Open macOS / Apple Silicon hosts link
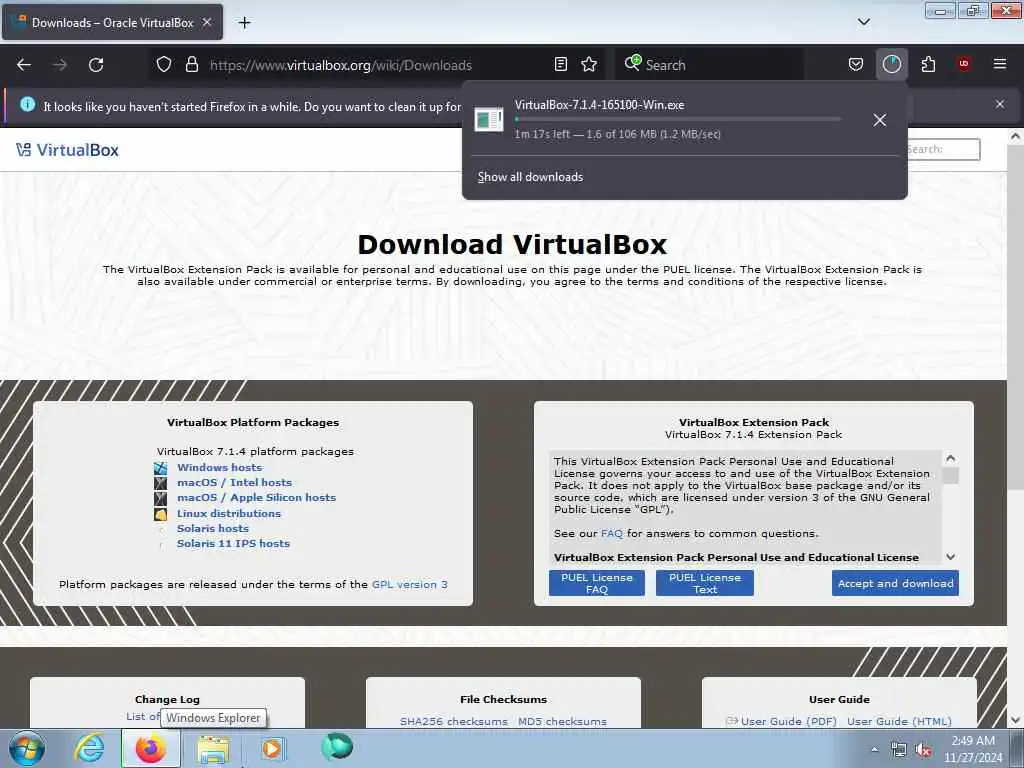Screen dimensions: 1024x768 (256, 498)
